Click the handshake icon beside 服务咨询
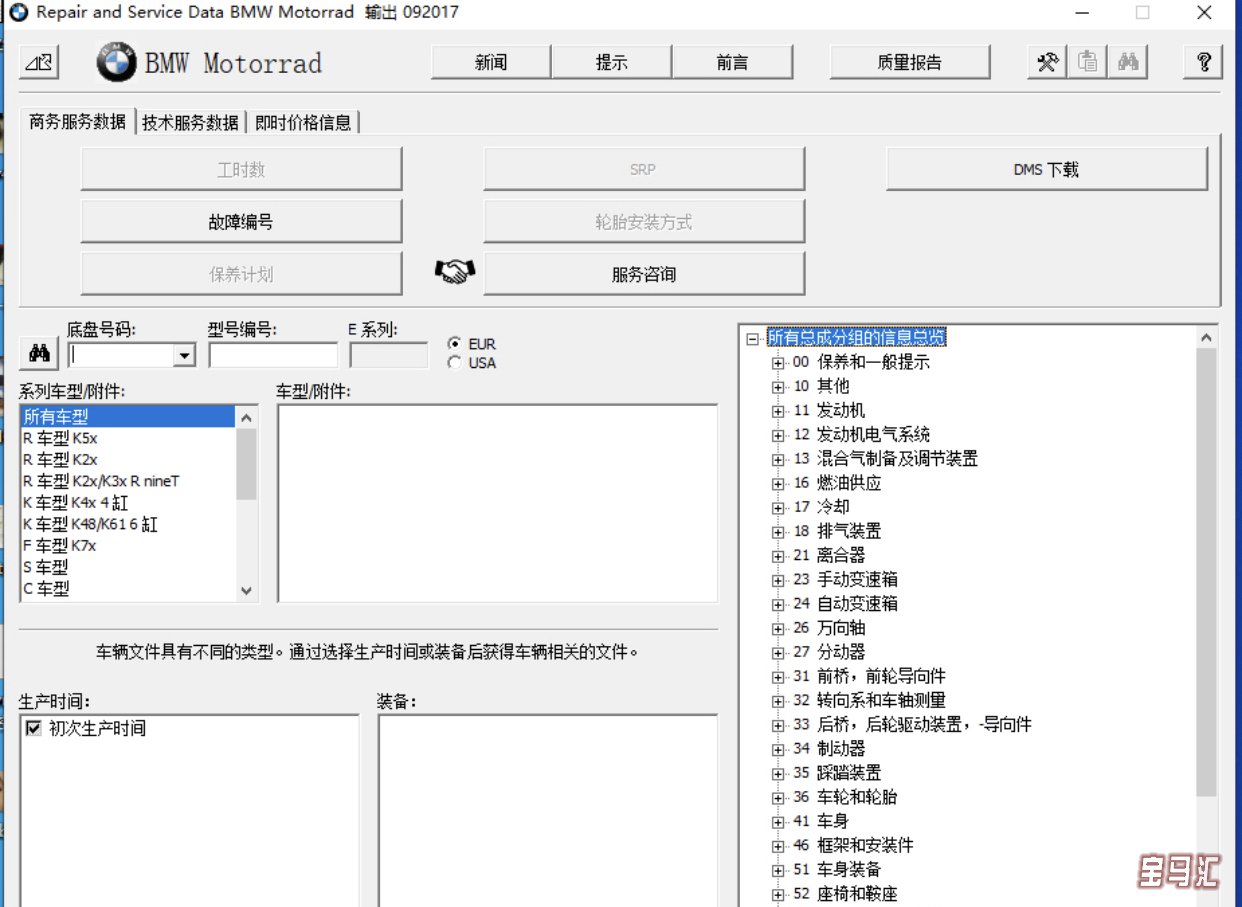This screenshot has height=907, width=1242. click(x=455, y=273)
